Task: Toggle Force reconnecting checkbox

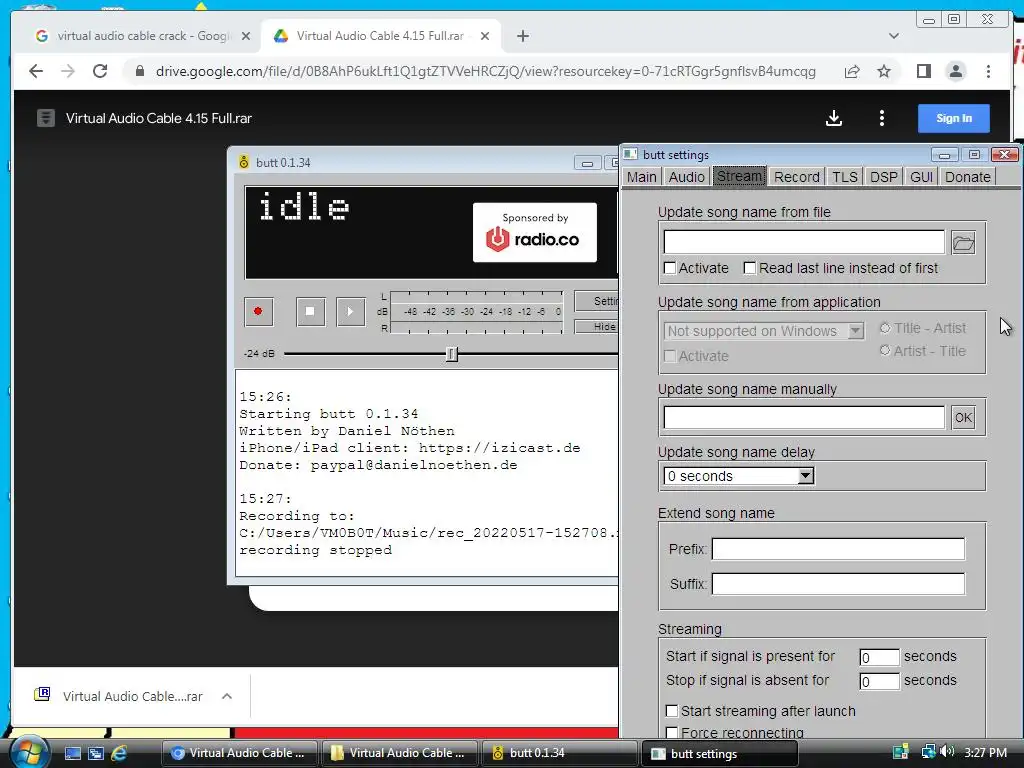Action: (671, 733)
